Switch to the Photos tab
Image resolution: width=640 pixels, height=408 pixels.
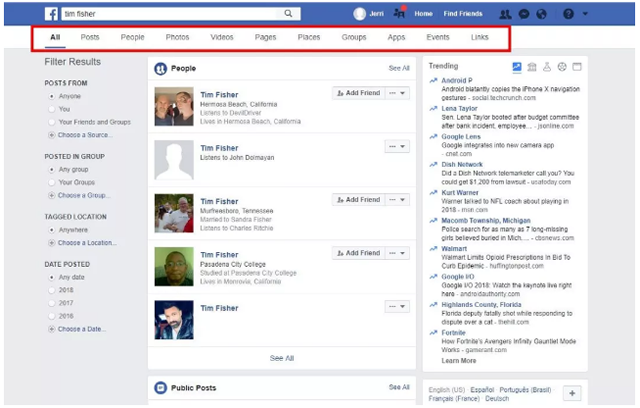tap(177, 37)
